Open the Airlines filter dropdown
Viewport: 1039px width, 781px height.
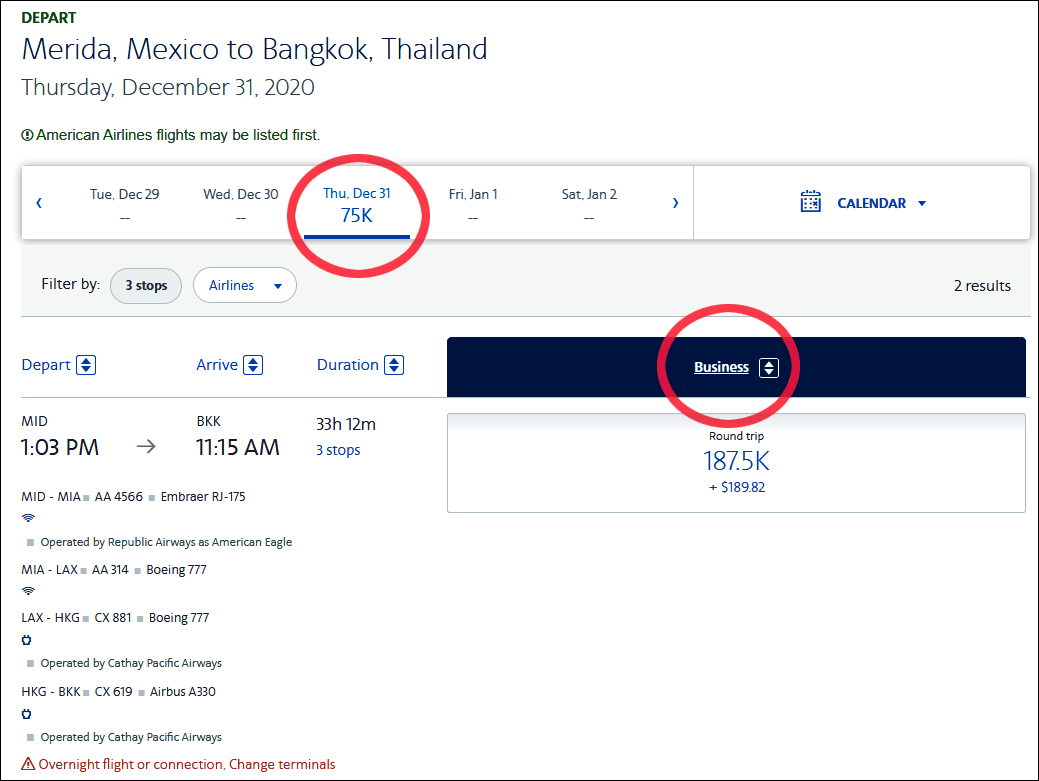coord(245,286)
